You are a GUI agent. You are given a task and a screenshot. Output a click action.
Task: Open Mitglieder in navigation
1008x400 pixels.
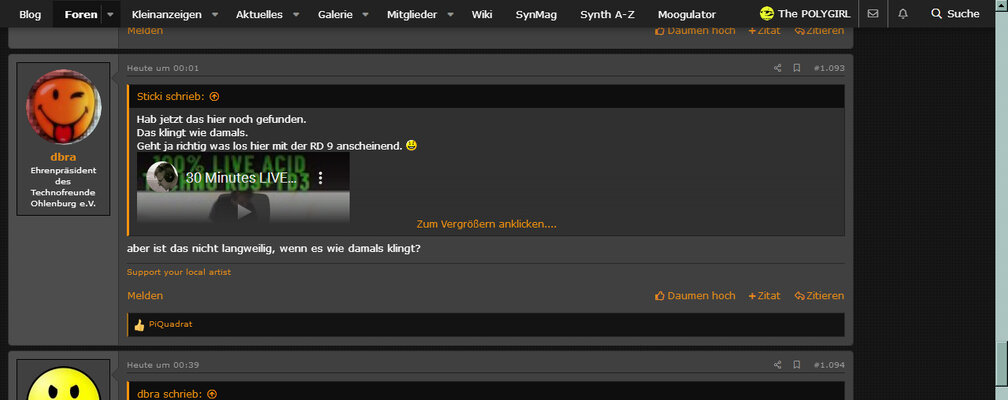pos(412,14)
